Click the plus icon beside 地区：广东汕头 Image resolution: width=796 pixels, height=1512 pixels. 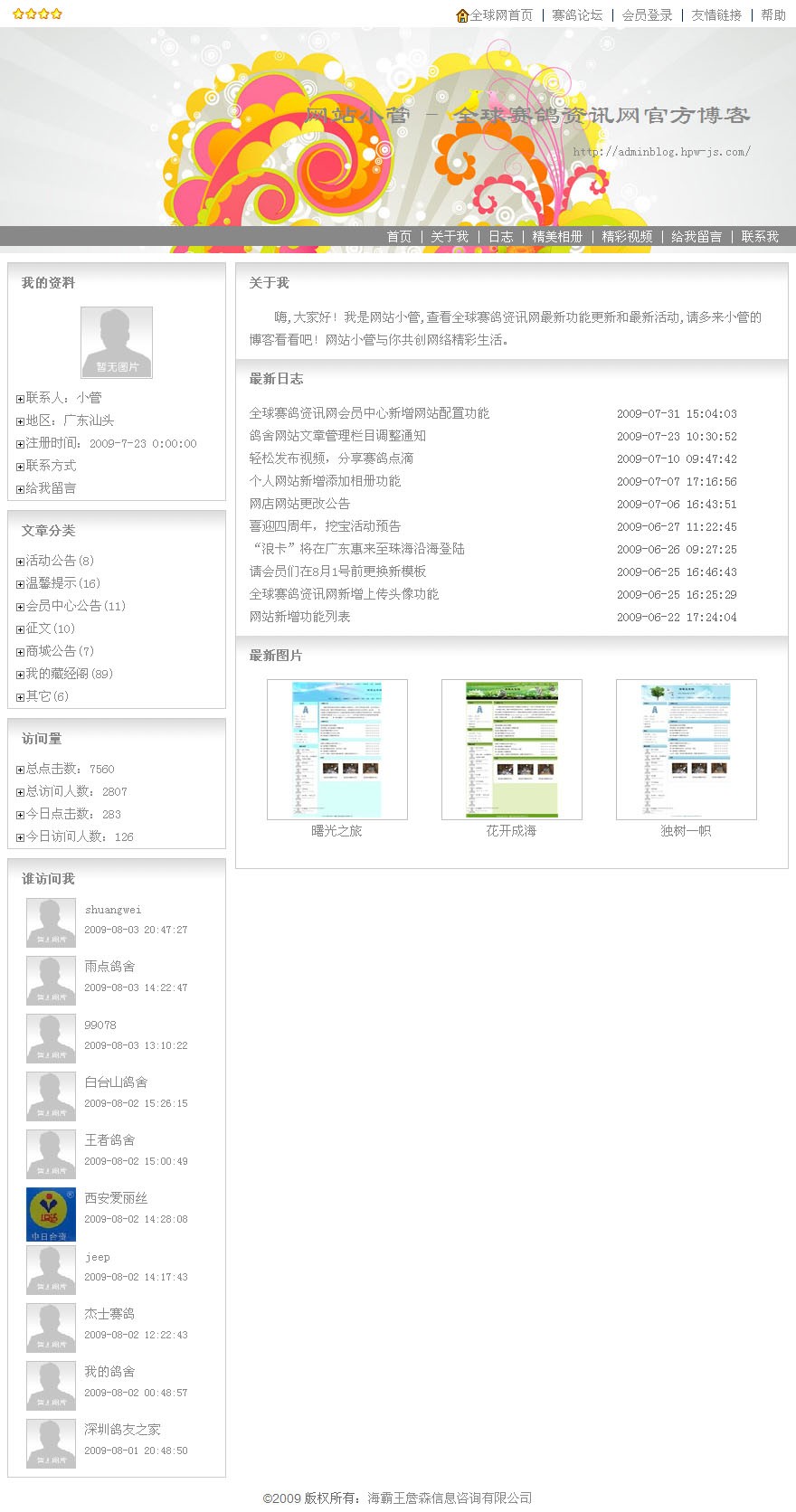tap(20, 421)
